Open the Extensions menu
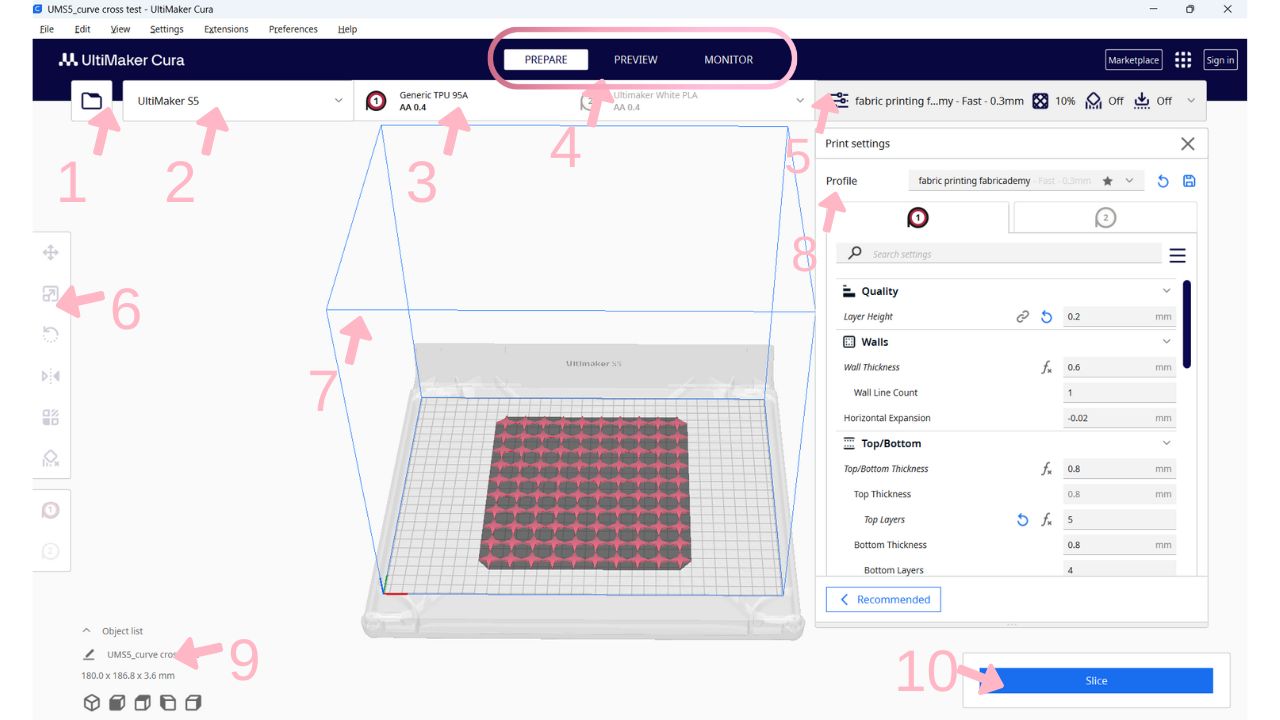Screen dimensions: 1280x720 tap(226, 29)
